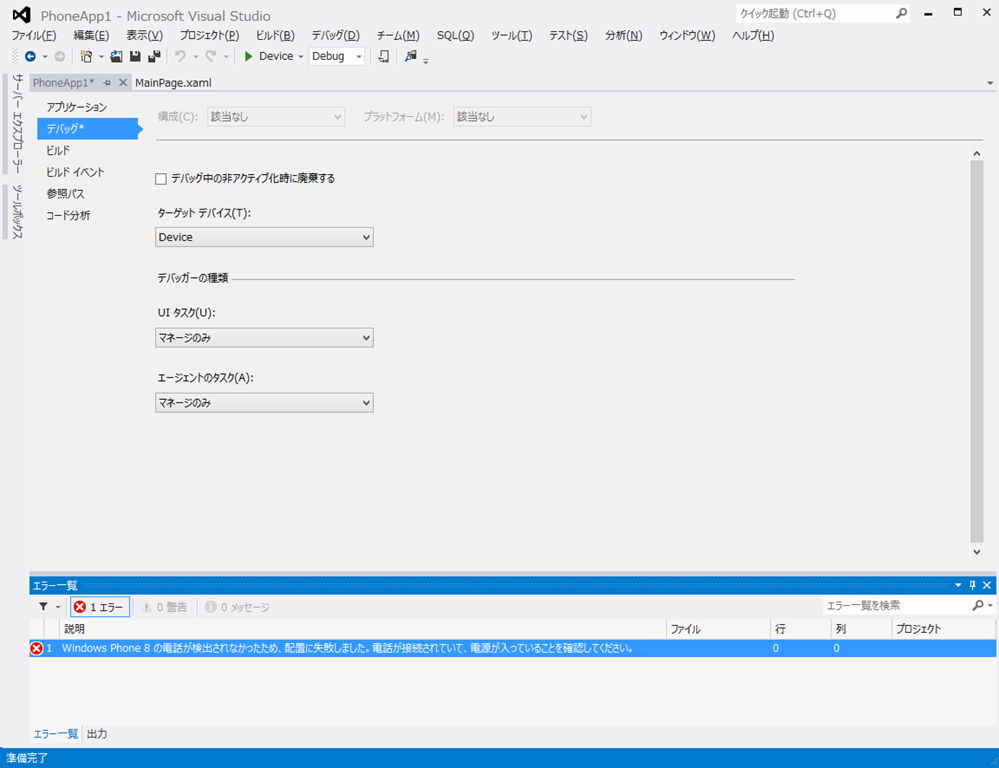Open the エージェントのタスク dropdown
Image resolution: width=999 pixels, height=768 pixels.
[264, 403]
